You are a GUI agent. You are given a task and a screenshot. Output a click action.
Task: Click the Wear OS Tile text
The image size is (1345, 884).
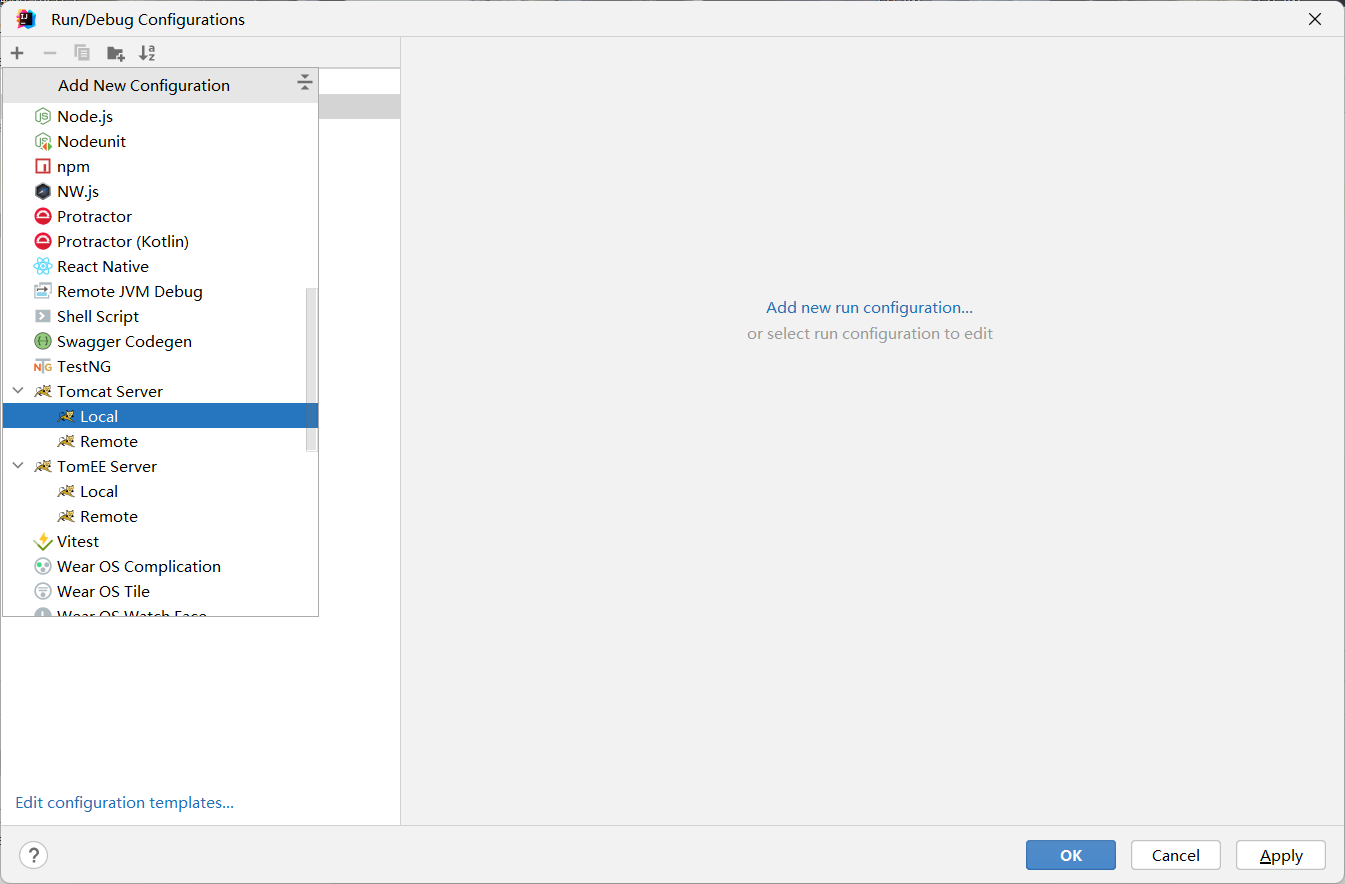pos(103,591)
